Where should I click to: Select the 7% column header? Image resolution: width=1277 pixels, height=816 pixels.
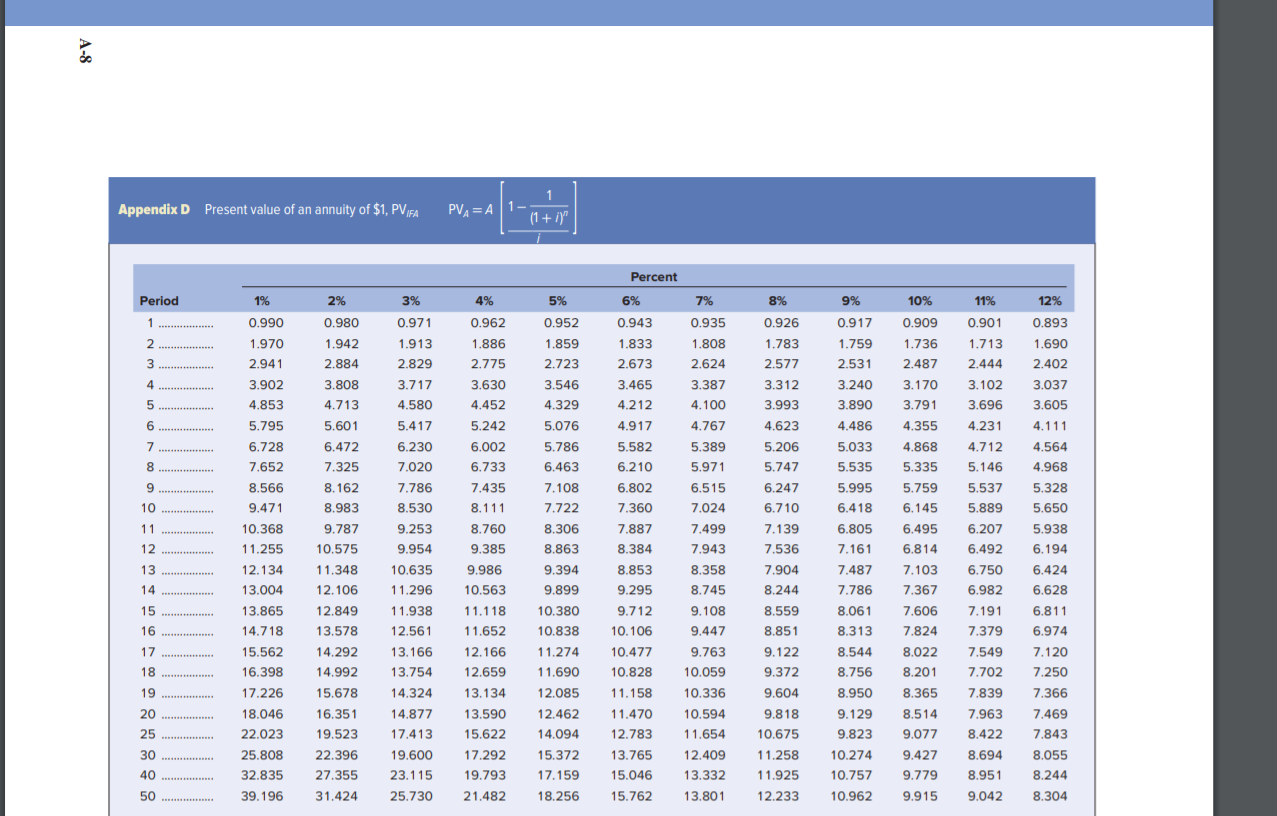704,300
